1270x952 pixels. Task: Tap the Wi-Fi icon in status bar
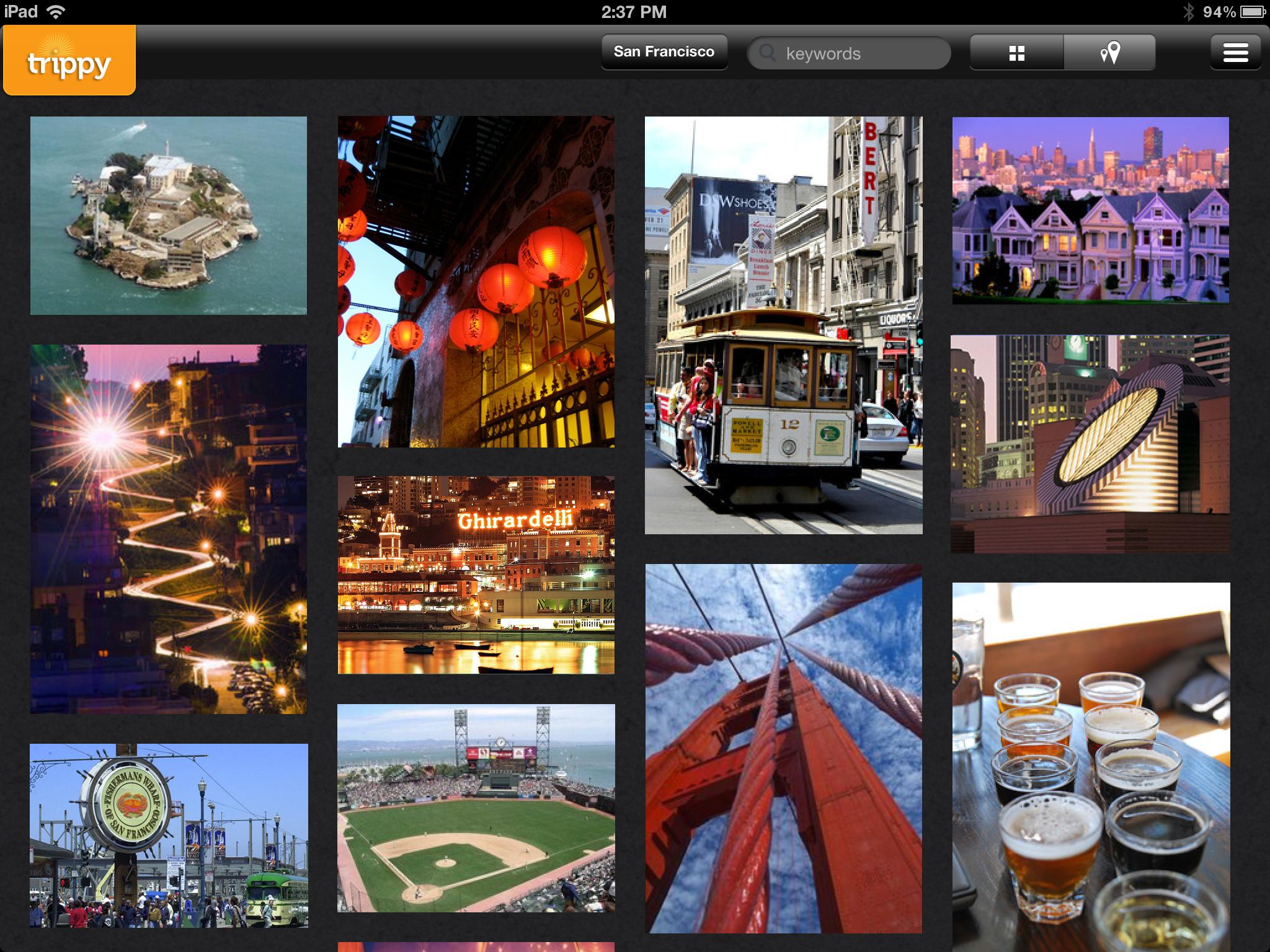pos(56,12)
